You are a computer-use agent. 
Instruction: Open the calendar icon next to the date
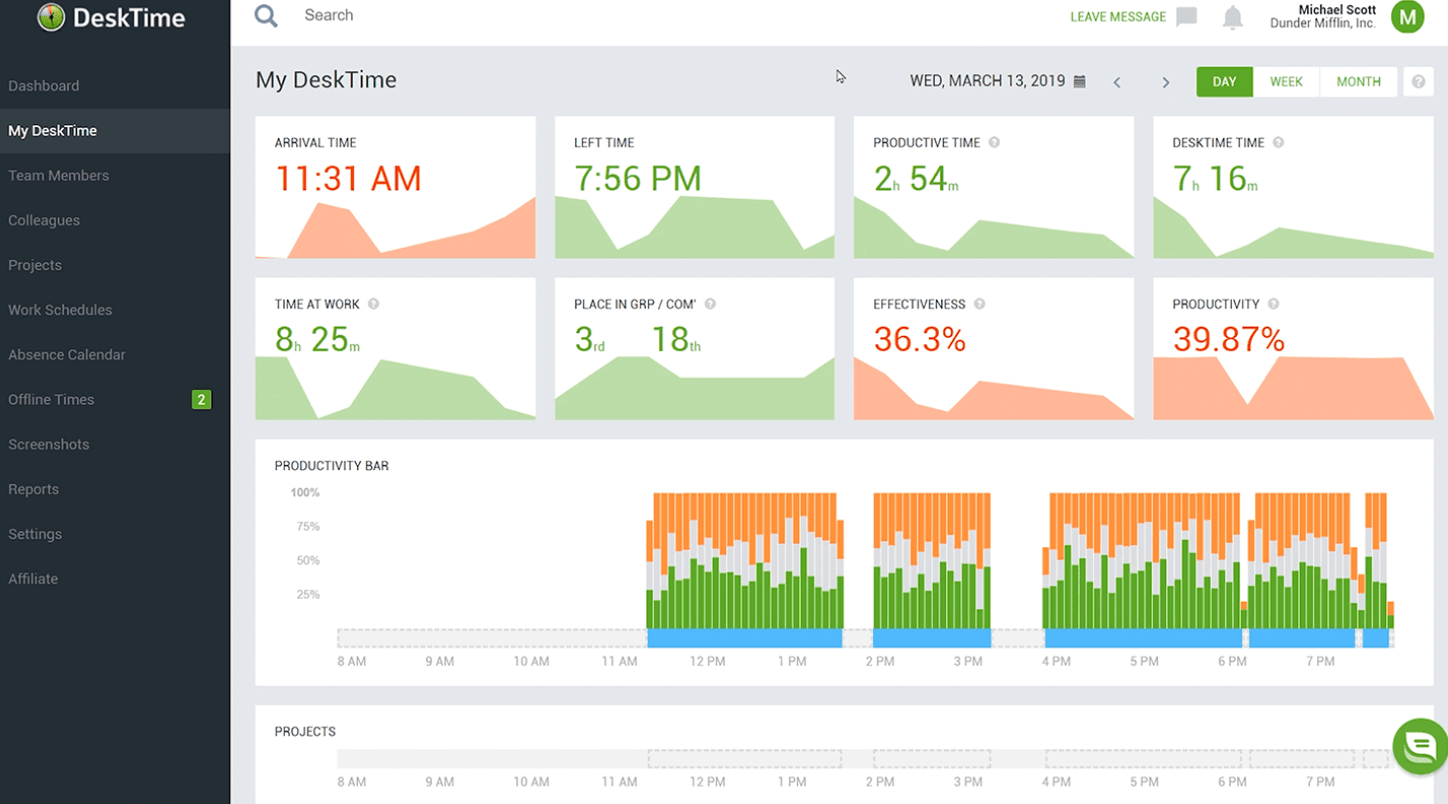click(x=1078, y=81)
